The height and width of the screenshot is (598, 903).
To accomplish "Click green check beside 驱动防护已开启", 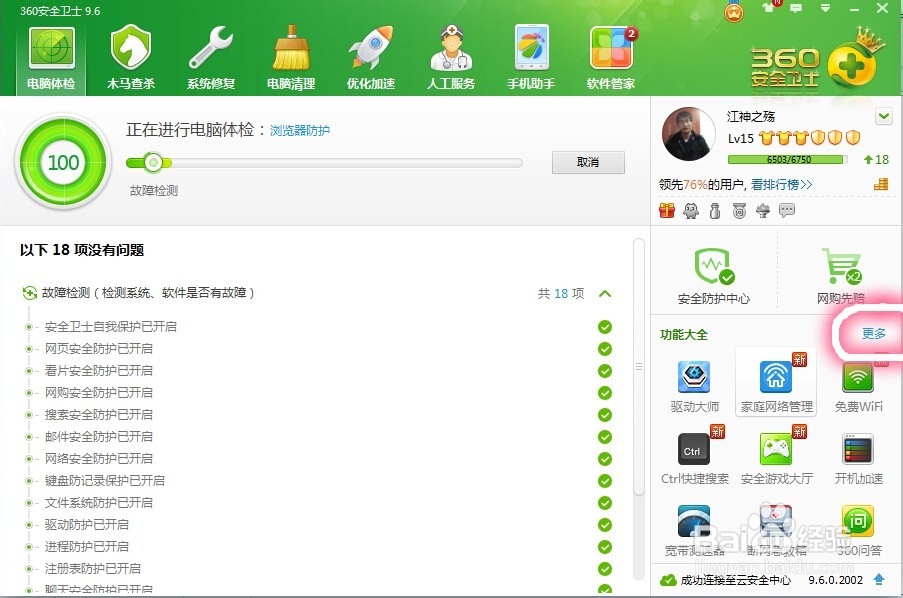I will click(x=605, y=525).
